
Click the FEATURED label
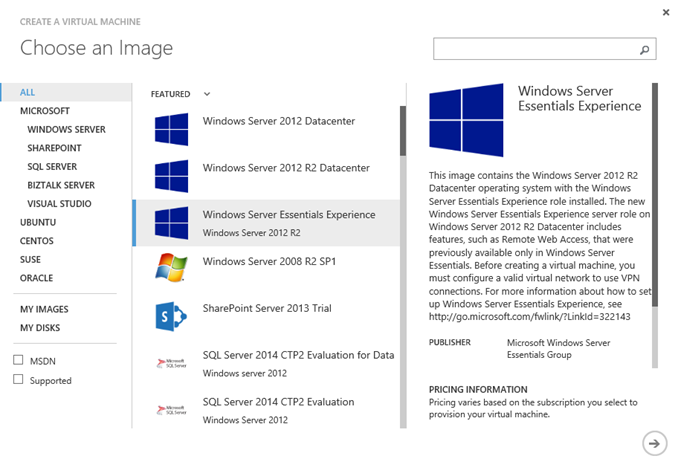(x=170, y=94)
